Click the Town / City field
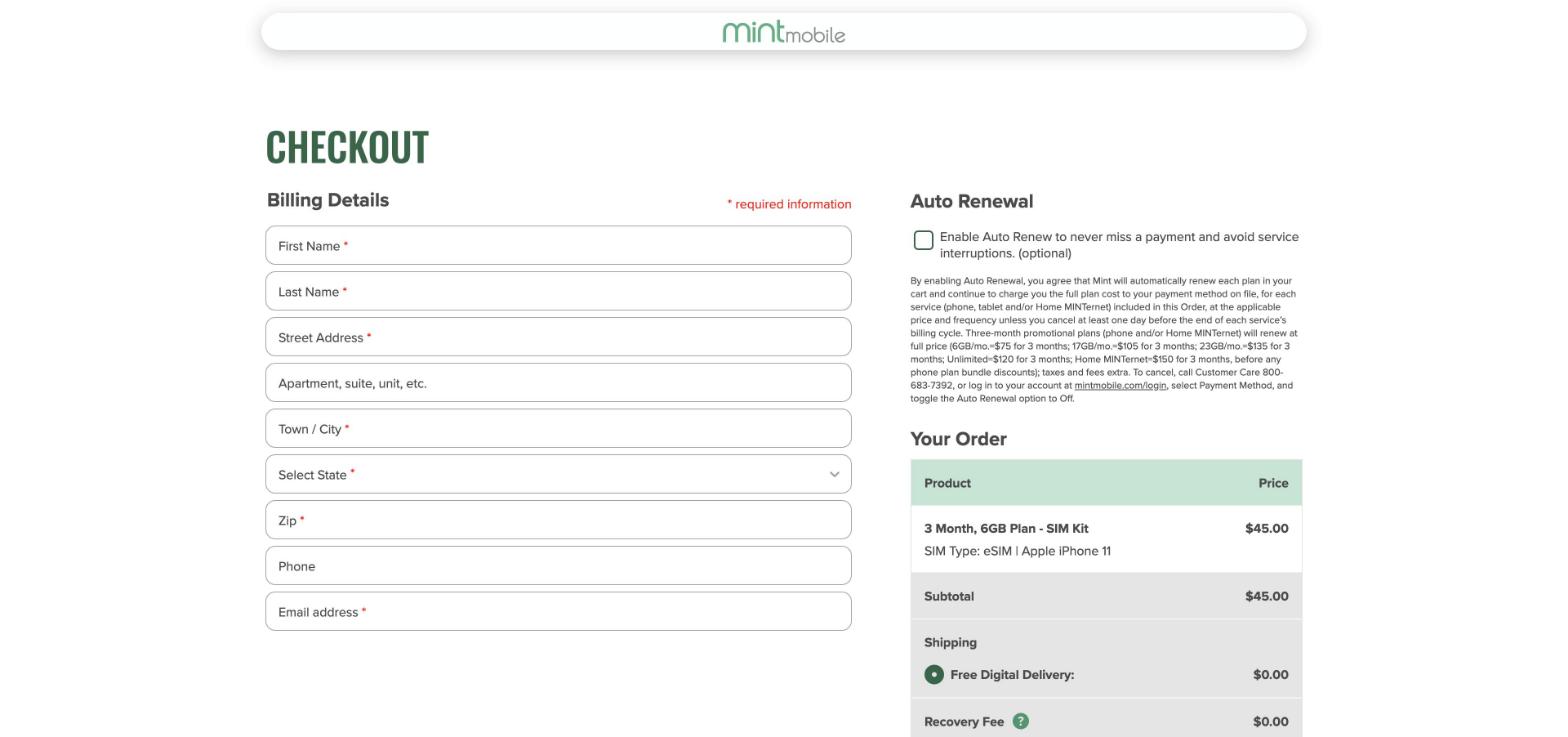1568x737 pixels. [558, 428]
